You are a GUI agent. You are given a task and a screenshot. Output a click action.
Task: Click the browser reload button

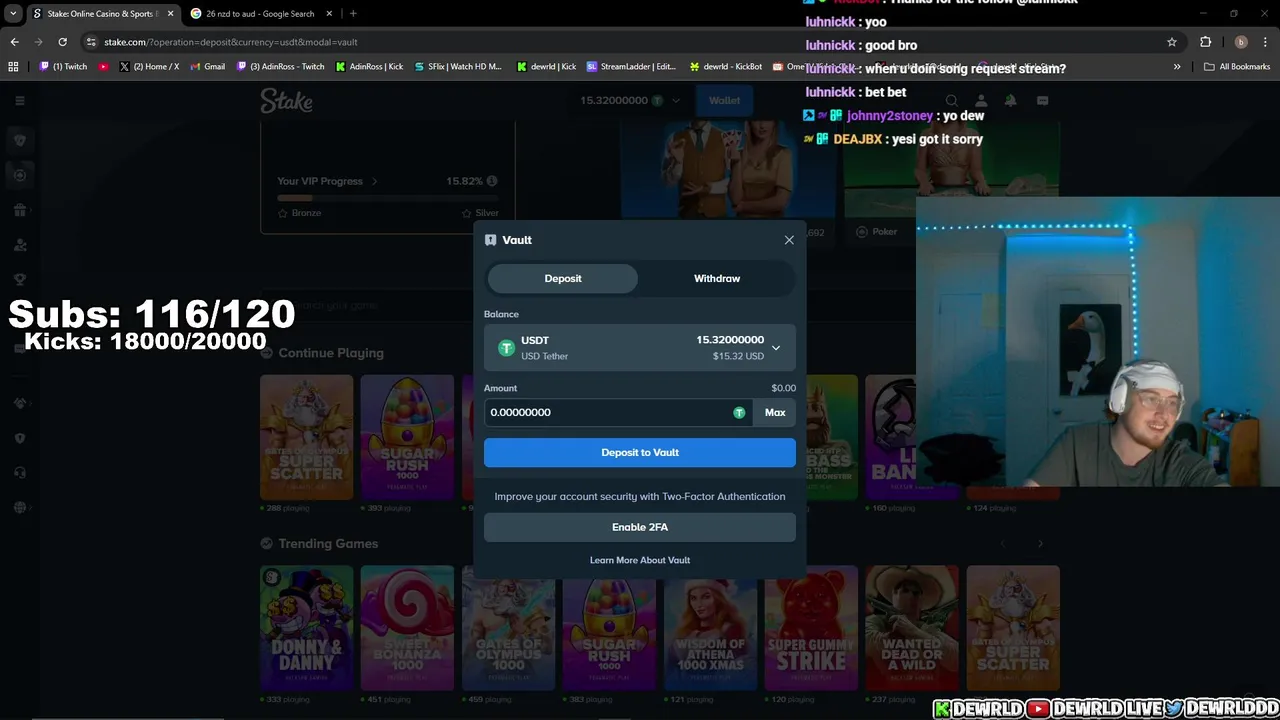point(62,42)
